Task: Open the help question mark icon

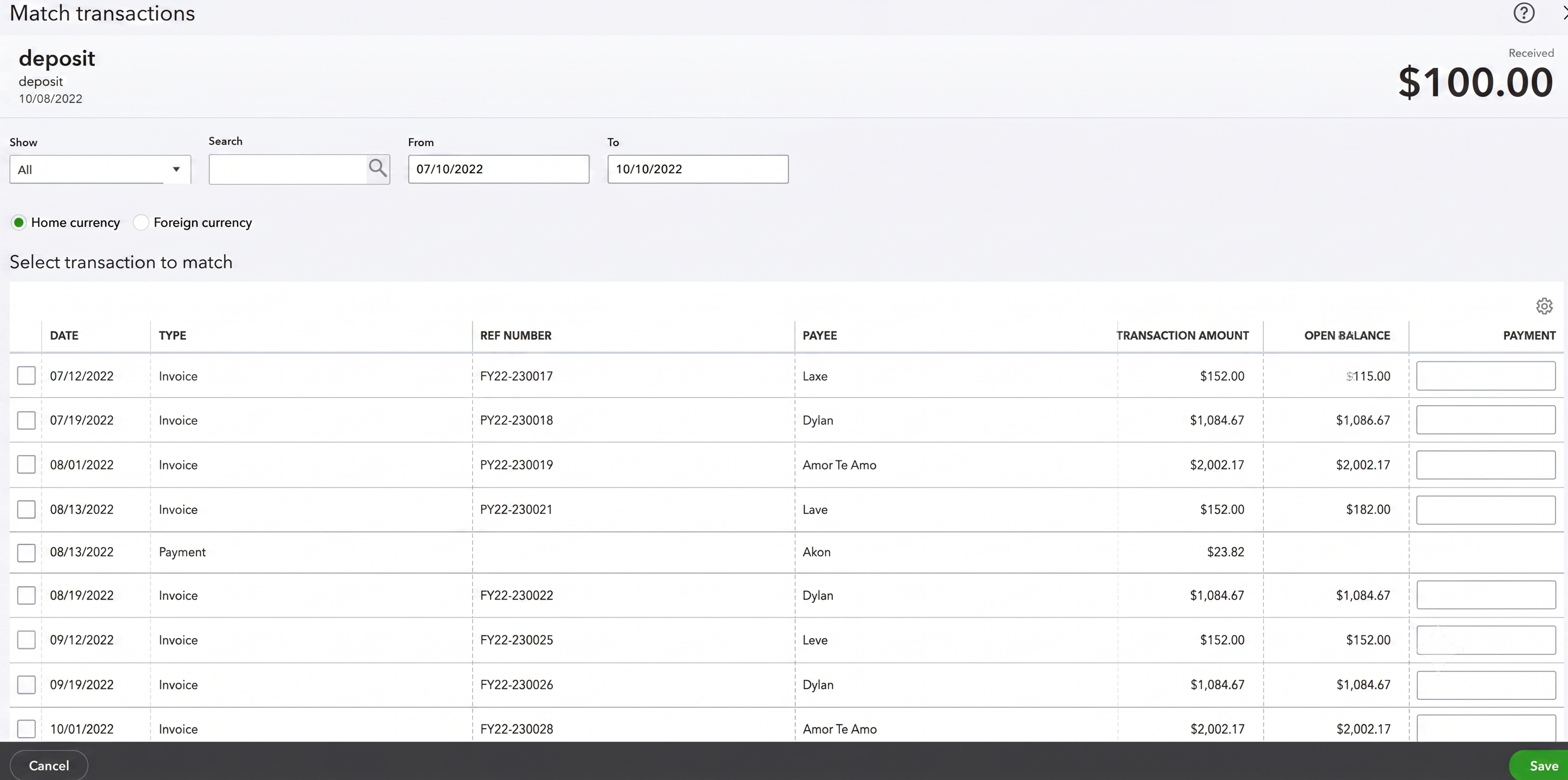Action: coord(1524,13)
